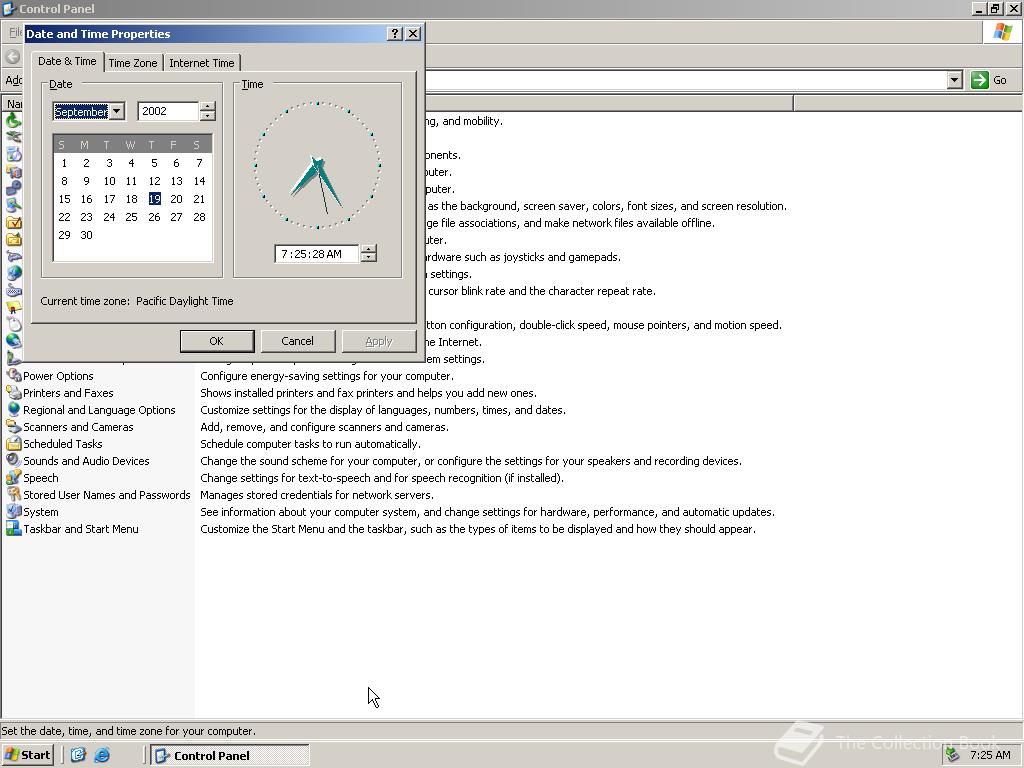Open the Speech icon
Image resolution: width=1024 pixels, height=768 pixels.
coord(14,477)
